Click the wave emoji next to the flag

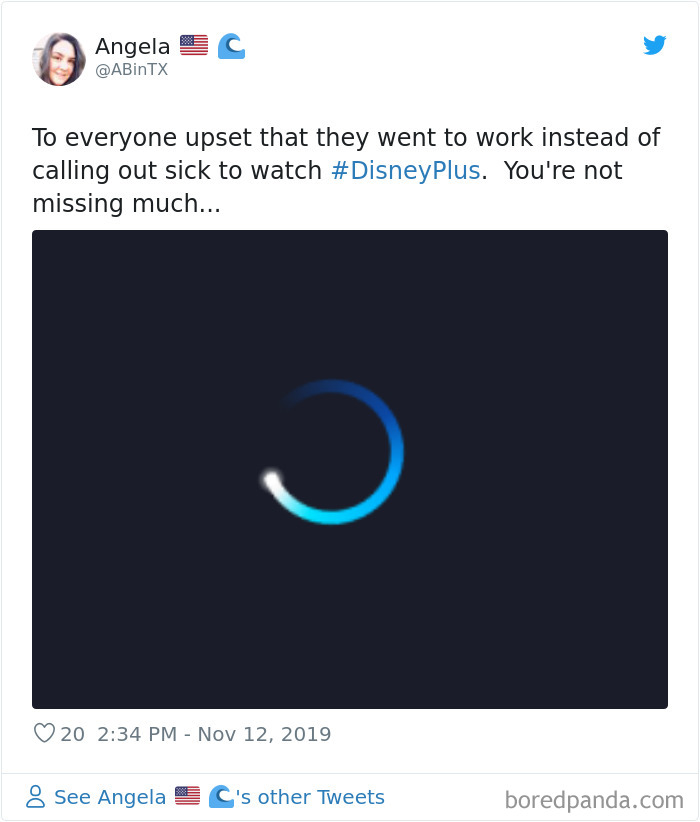[x=230, y=44]
